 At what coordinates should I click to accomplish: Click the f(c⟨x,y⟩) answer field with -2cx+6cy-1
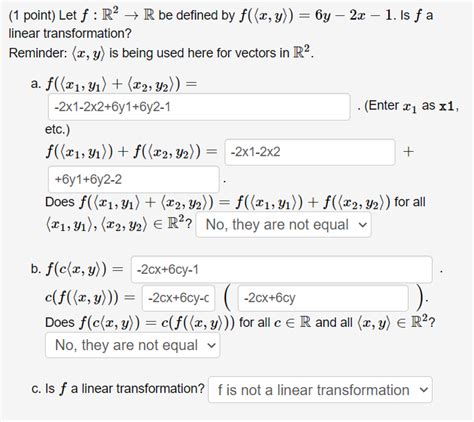click(x=282, y=269)
